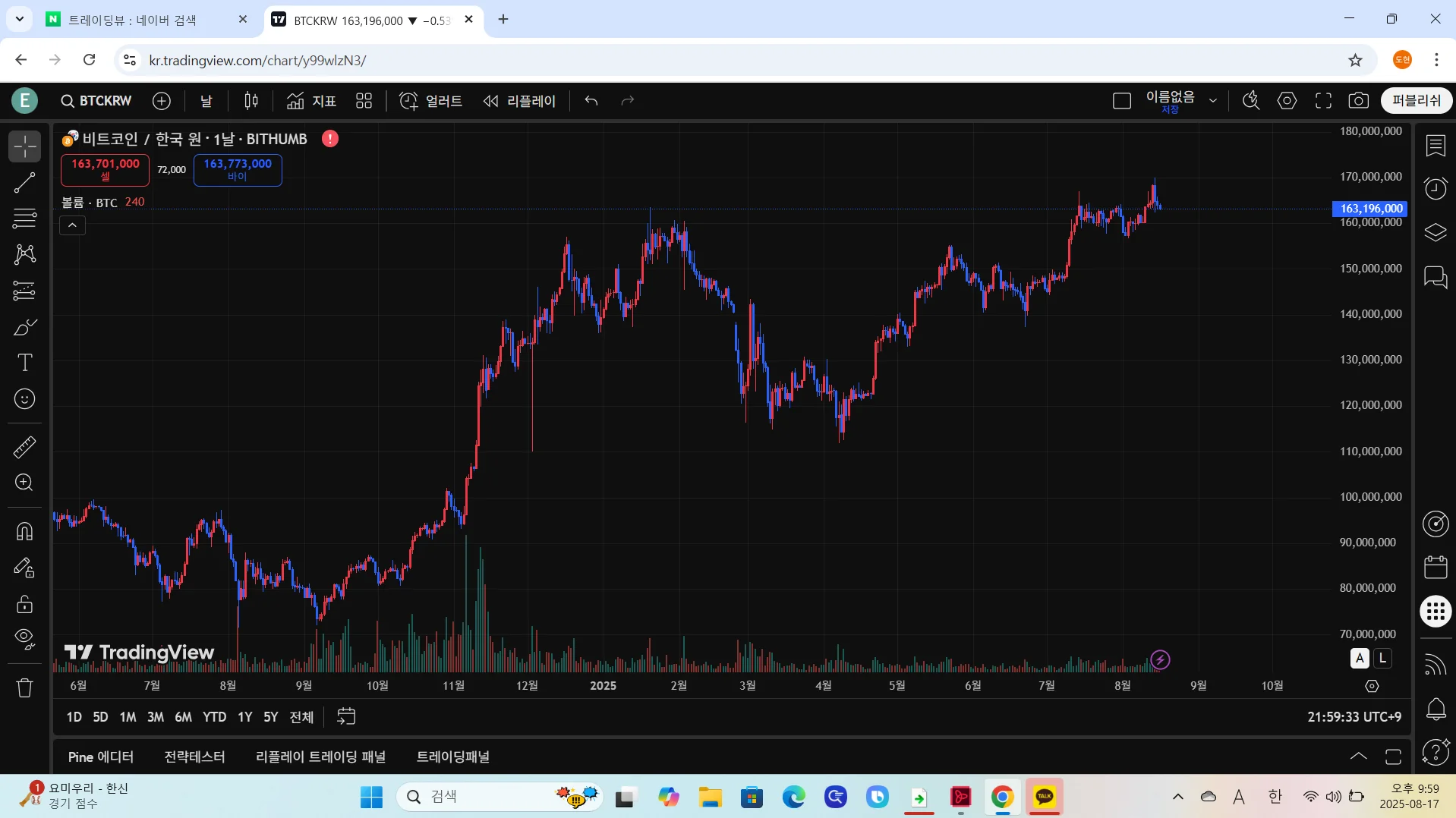1456x818 pixels.
Task: Open the emoji icons tool
Action: (x=24, y=399)
